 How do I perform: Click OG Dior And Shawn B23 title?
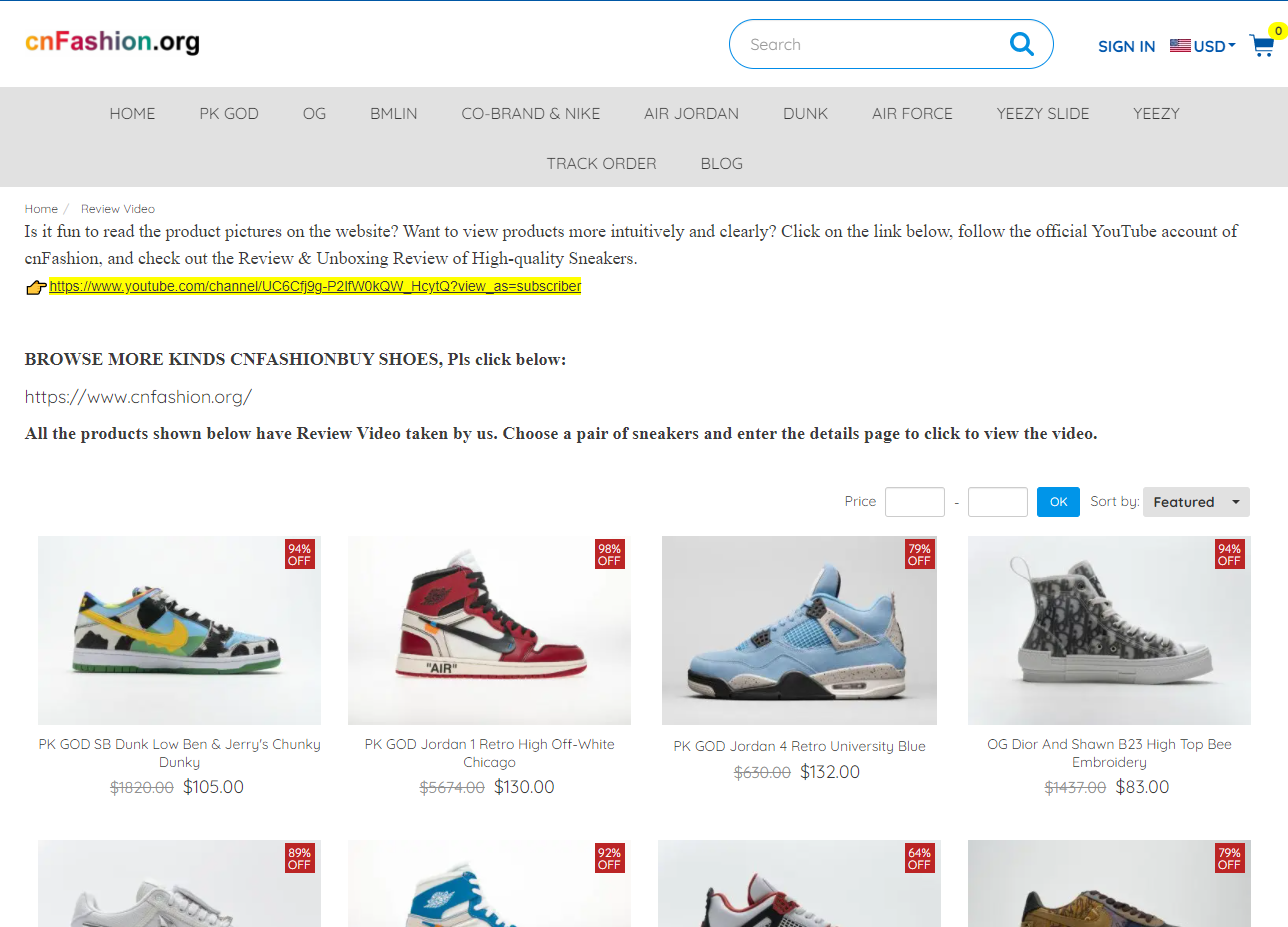pyautogui.click(x=1109, y=753)
